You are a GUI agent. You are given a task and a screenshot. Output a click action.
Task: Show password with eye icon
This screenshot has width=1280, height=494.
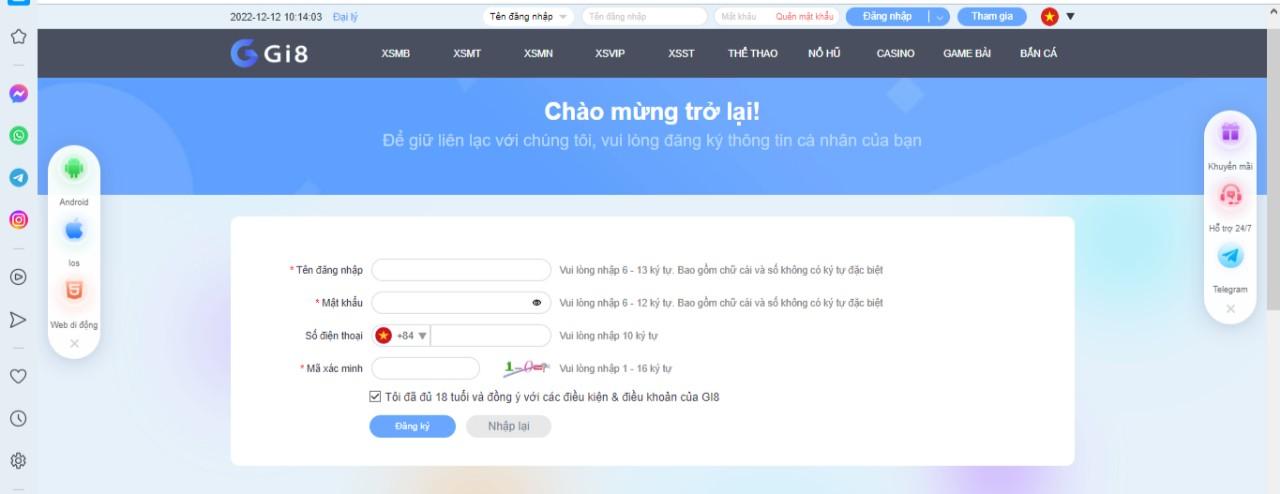click(x=536, y=302)
